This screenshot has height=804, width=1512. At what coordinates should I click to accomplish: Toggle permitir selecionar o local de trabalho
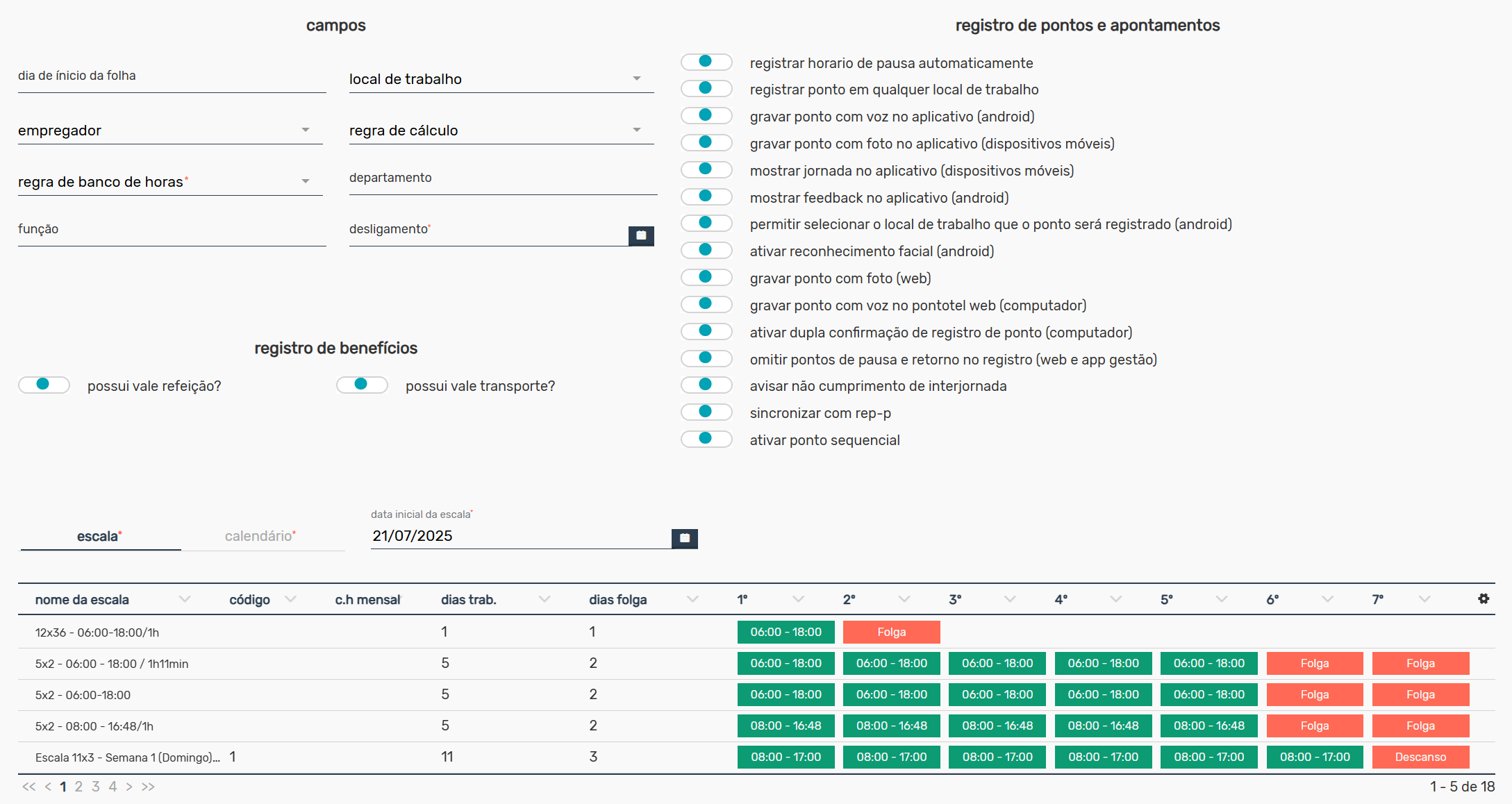[x=706, y=224]
